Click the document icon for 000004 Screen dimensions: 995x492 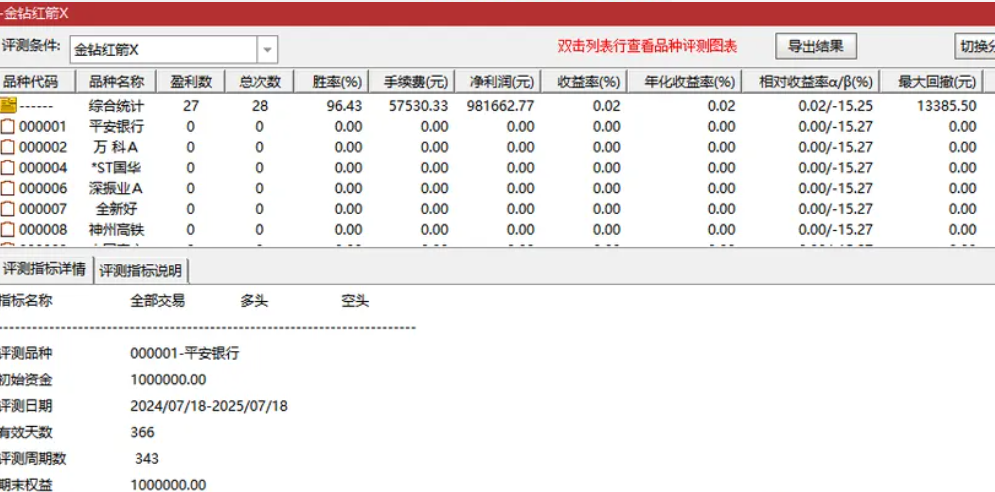coord(8,168)
